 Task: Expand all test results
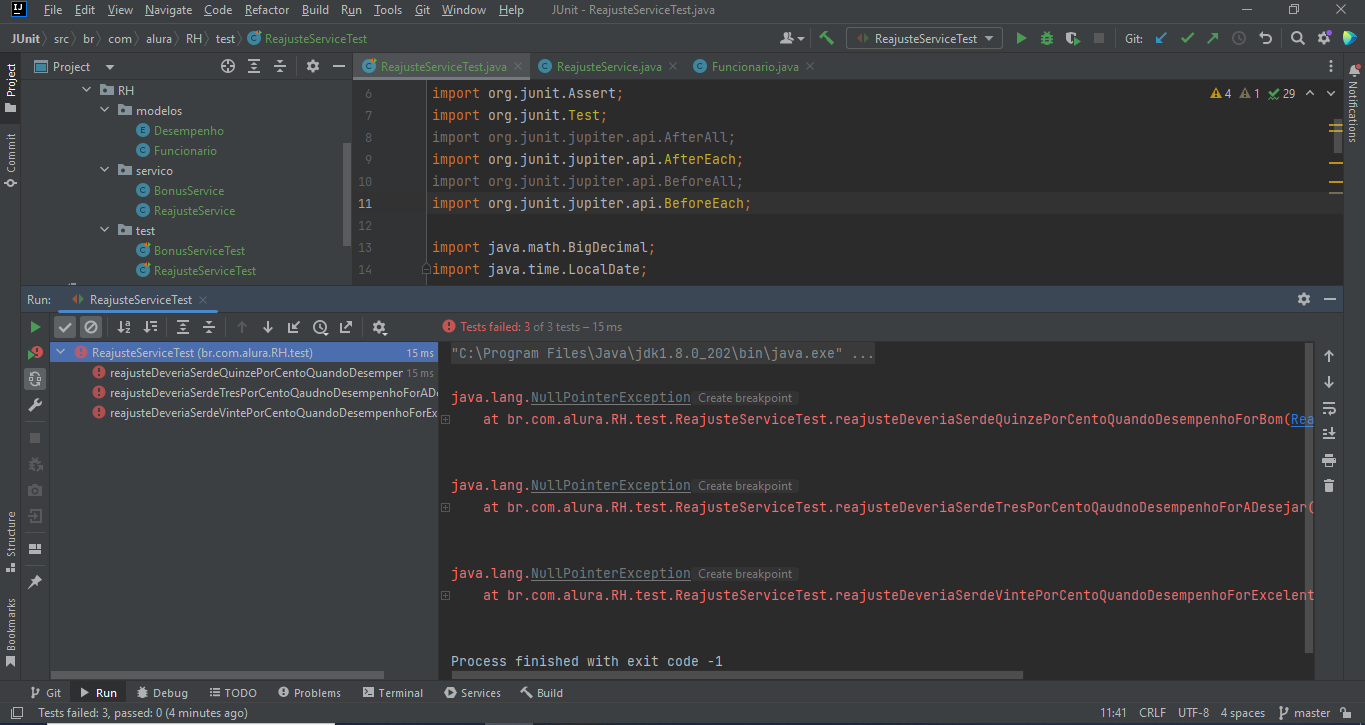183,327
